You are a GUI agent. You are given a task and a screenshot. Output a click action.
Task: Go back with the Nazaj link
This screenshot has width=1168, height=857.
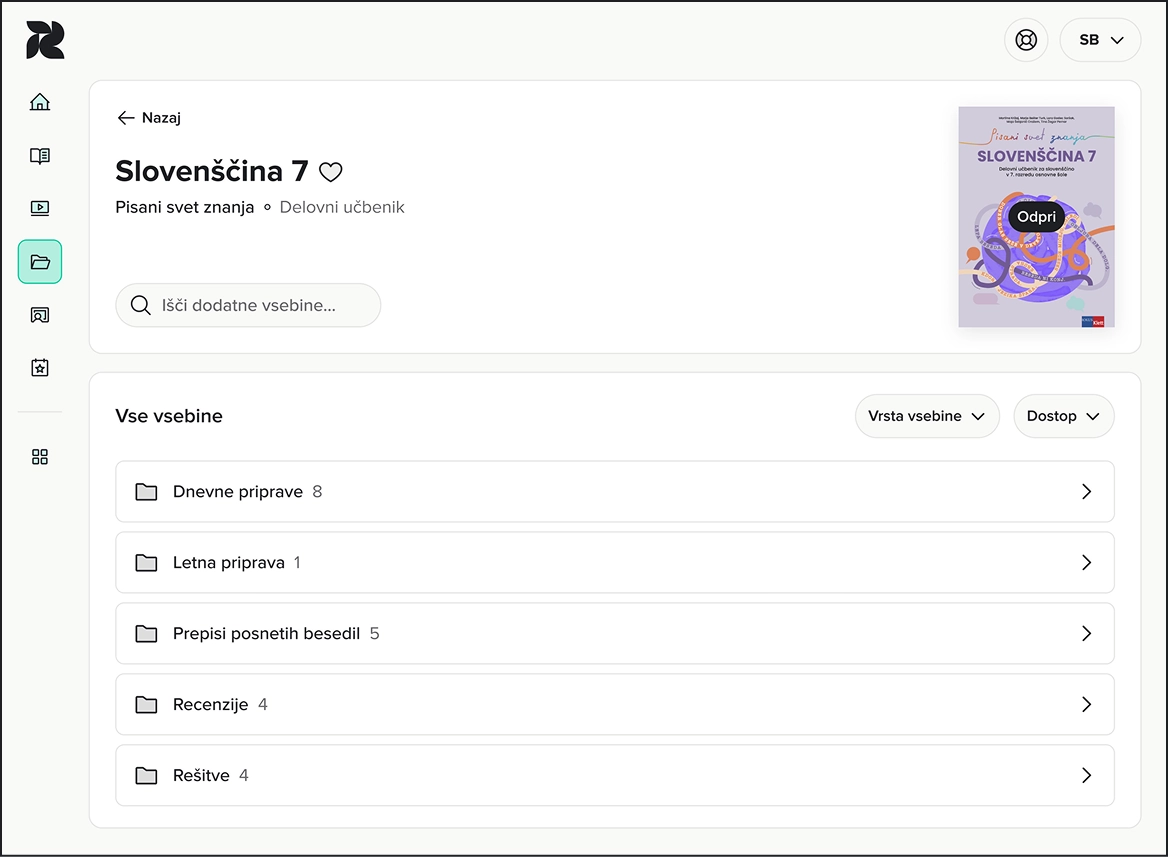149,118
